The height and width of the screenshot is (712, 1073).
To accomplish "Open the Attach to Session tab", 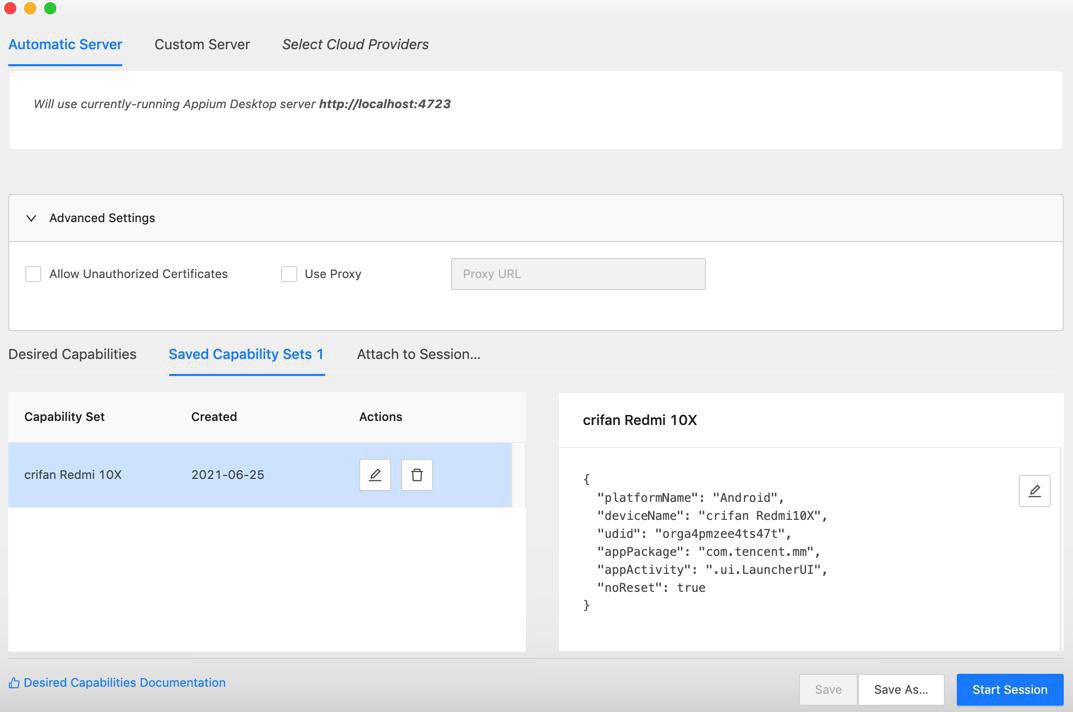I will pos(418,354).
